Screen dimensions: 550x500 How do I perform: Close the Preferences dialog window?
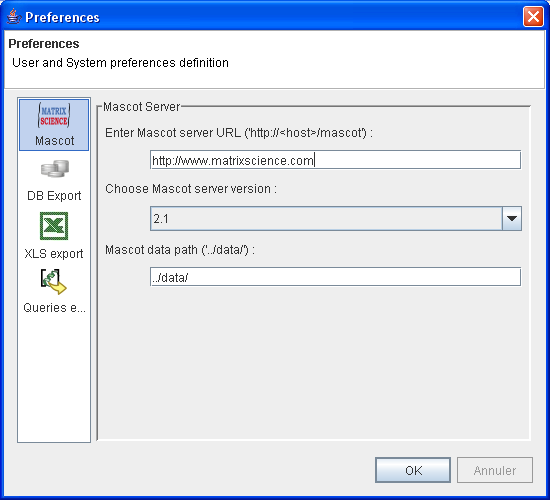pyautogui.click(x=533, y=16)
